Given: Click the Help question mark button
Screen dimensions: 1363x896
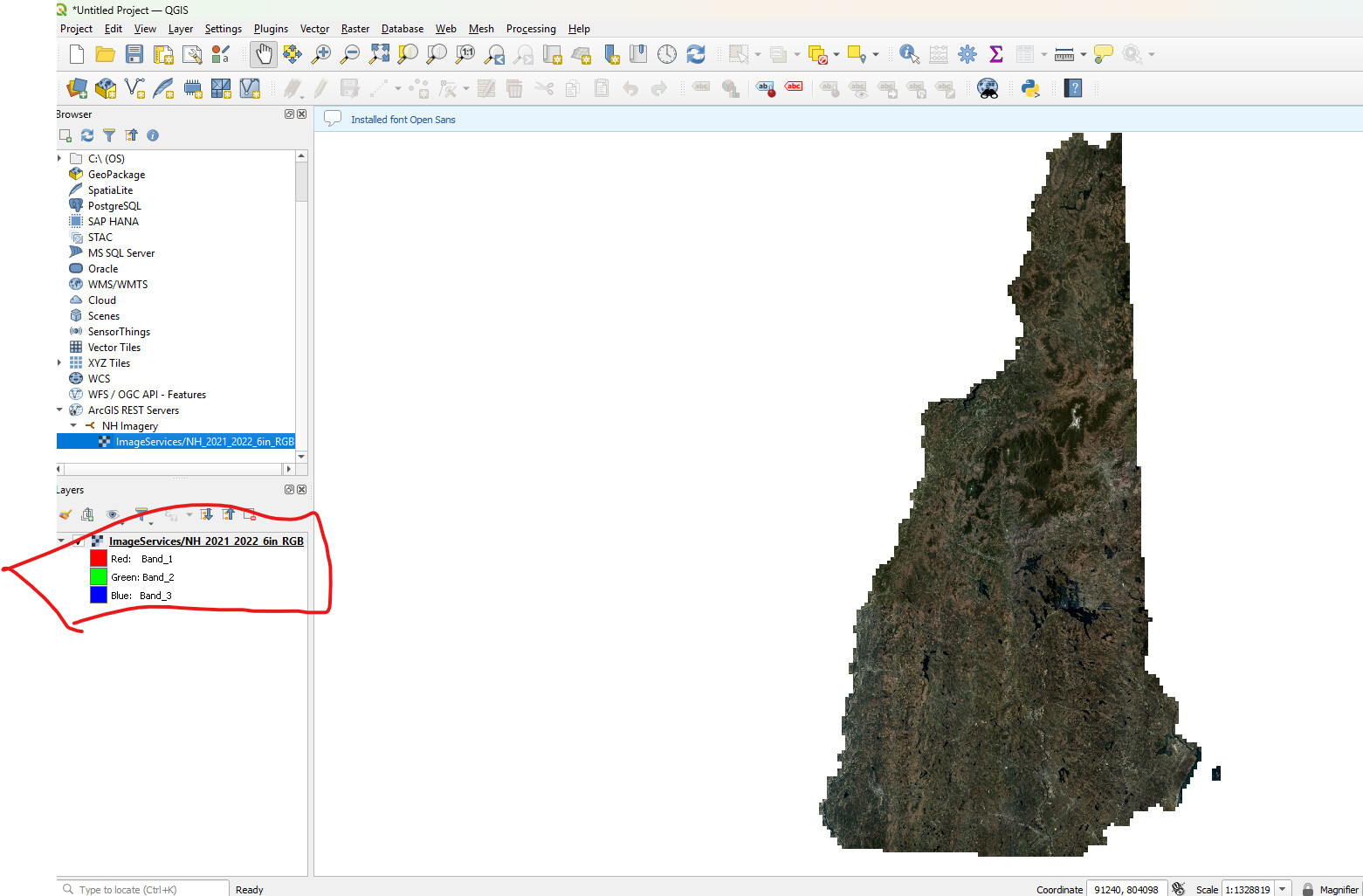Looking at the screenshot, I should click(x=1073, y=88).
